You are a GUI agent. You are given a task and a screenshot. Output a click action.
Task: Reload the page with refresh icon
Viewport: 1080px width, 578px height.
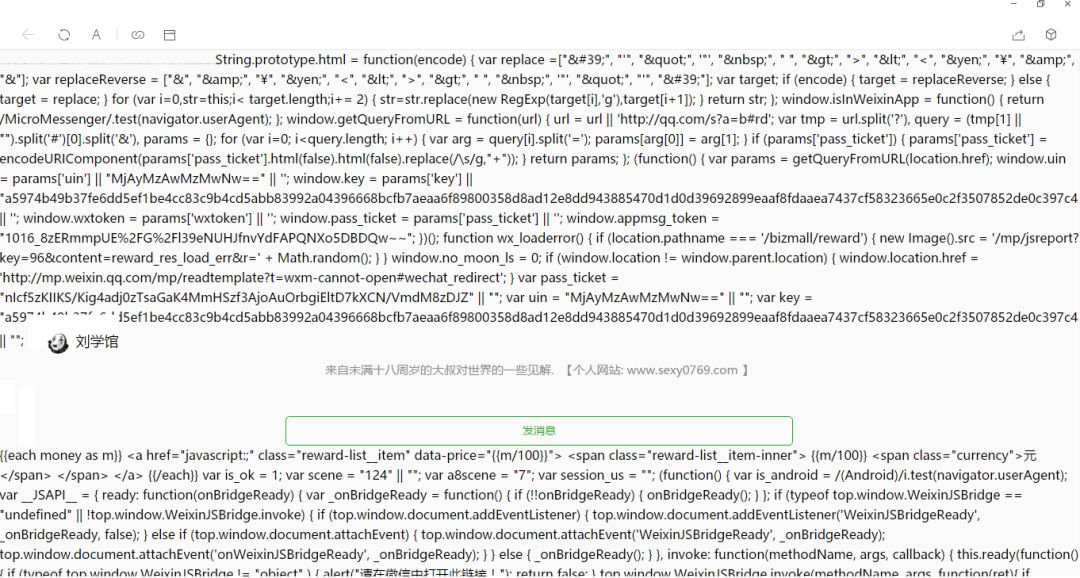[64, 34]
